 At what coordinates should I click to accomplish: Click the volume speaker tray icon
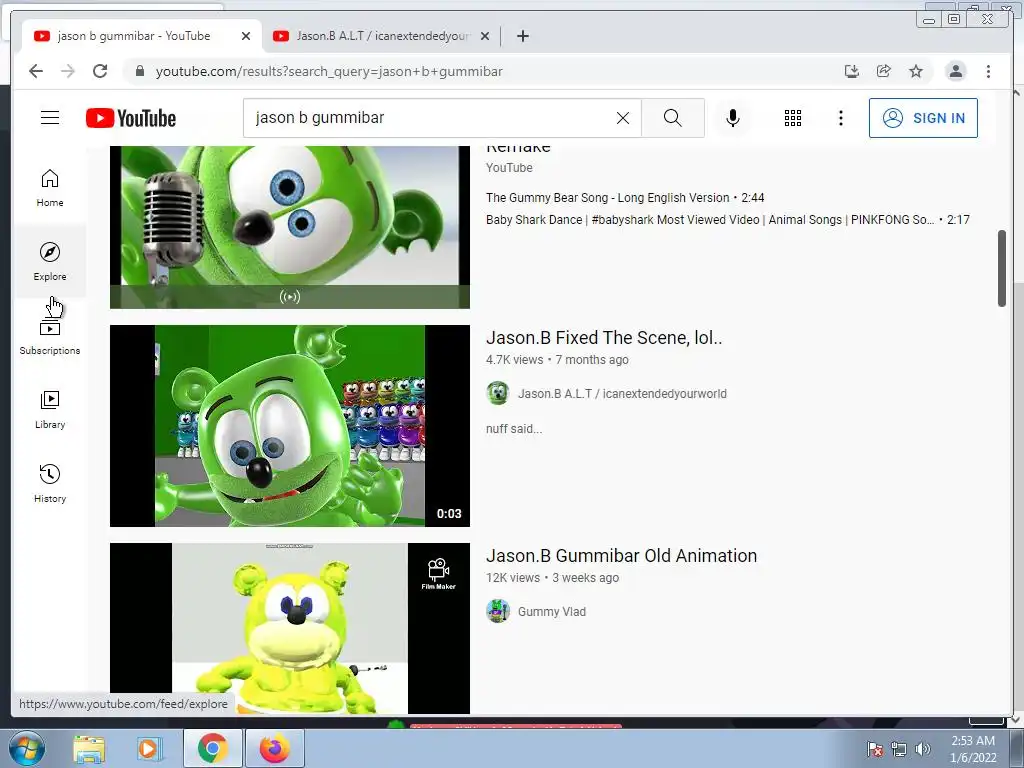[923, 749]
